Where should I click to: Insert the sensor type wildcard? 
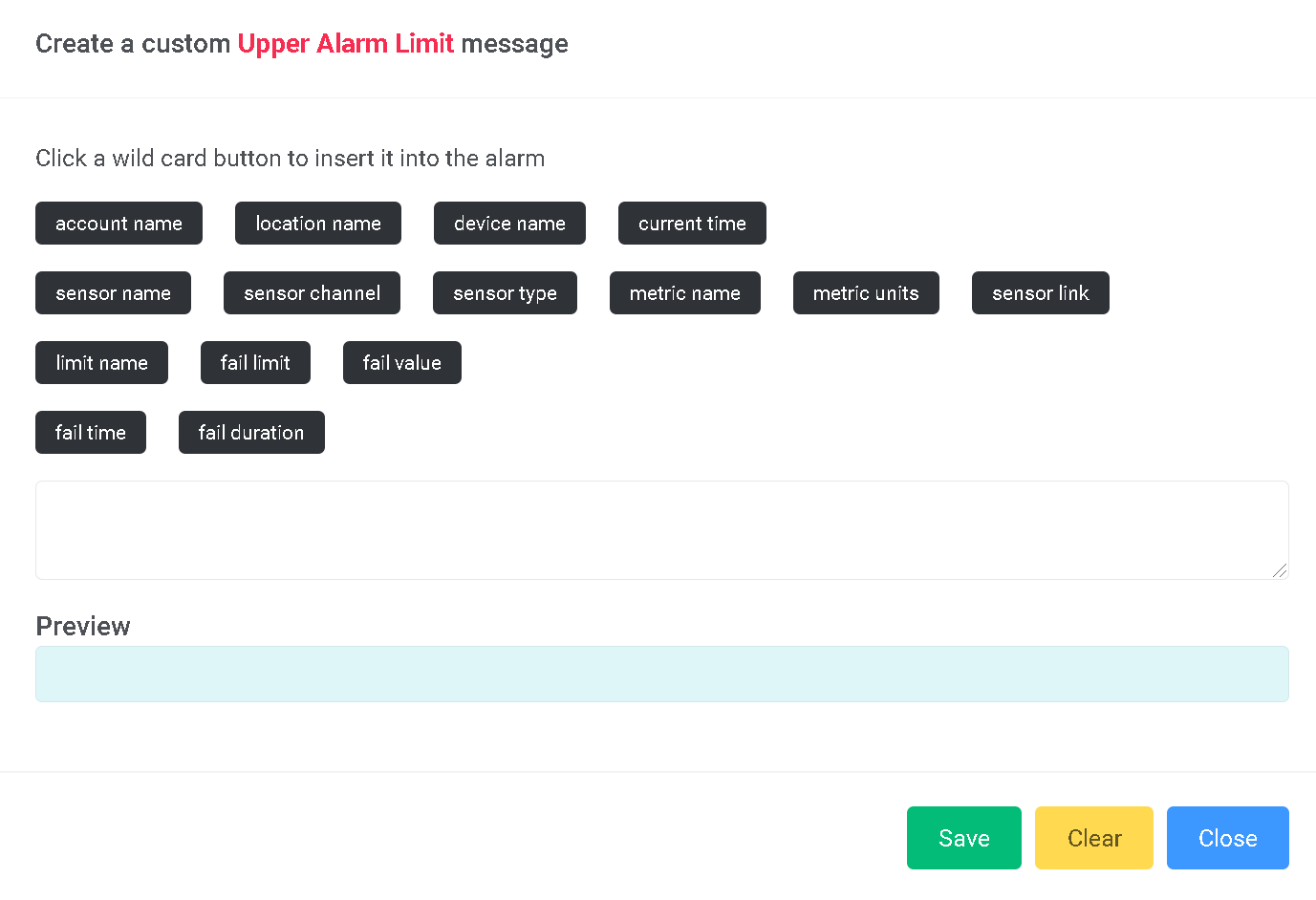pos(505,293)
